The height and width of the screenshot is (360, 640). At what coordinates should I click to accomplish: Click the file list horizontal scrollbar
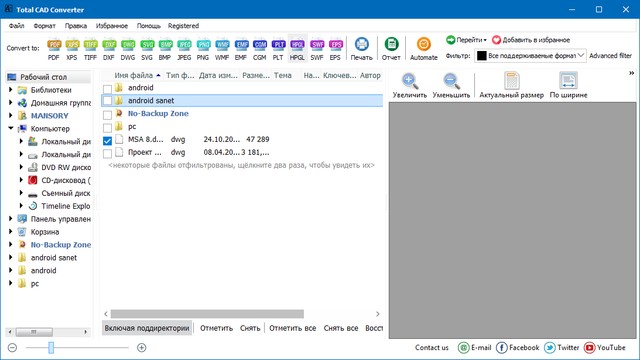207,314
